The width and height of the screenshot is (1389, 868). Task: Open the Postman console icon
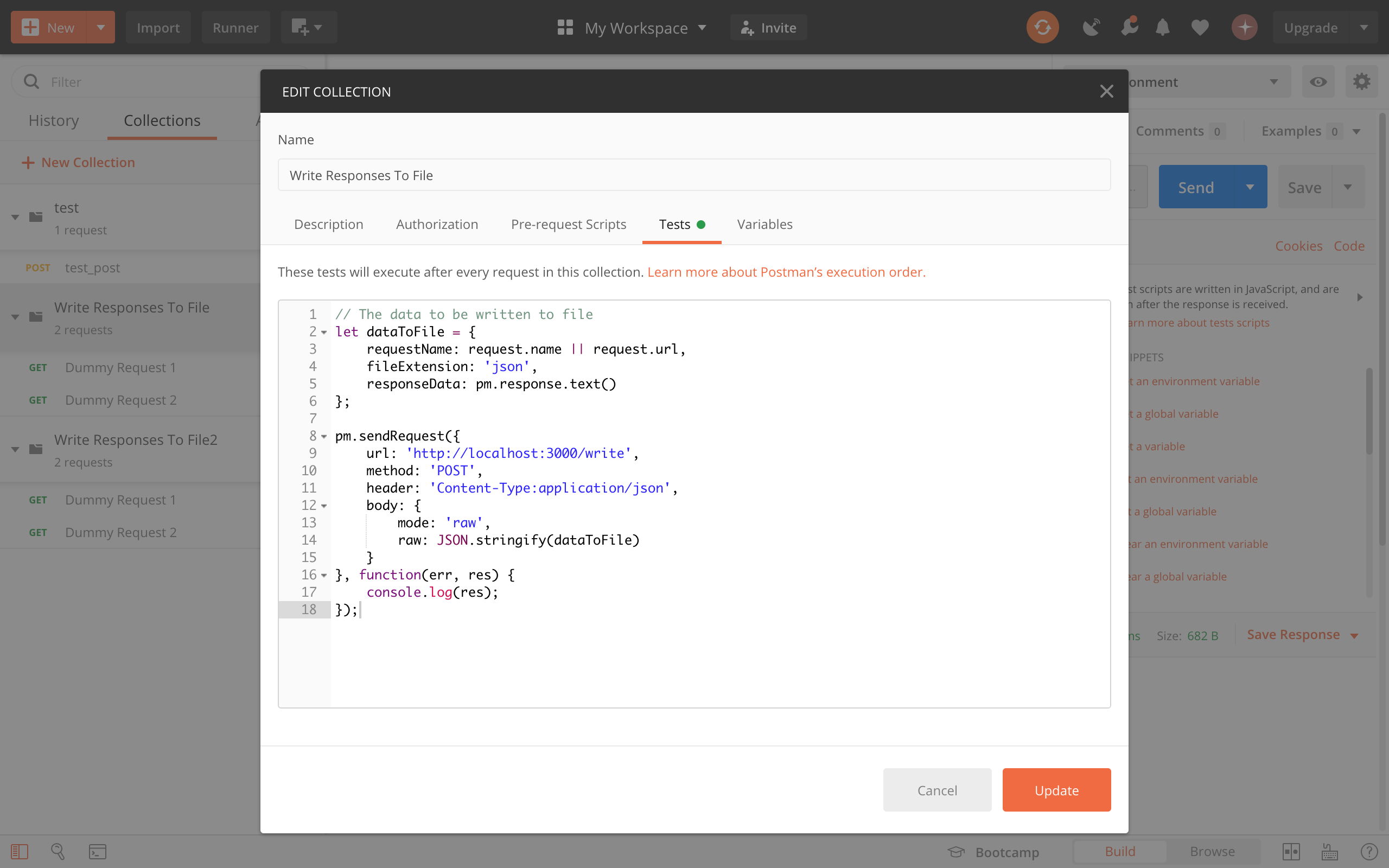tap(97, 851)
